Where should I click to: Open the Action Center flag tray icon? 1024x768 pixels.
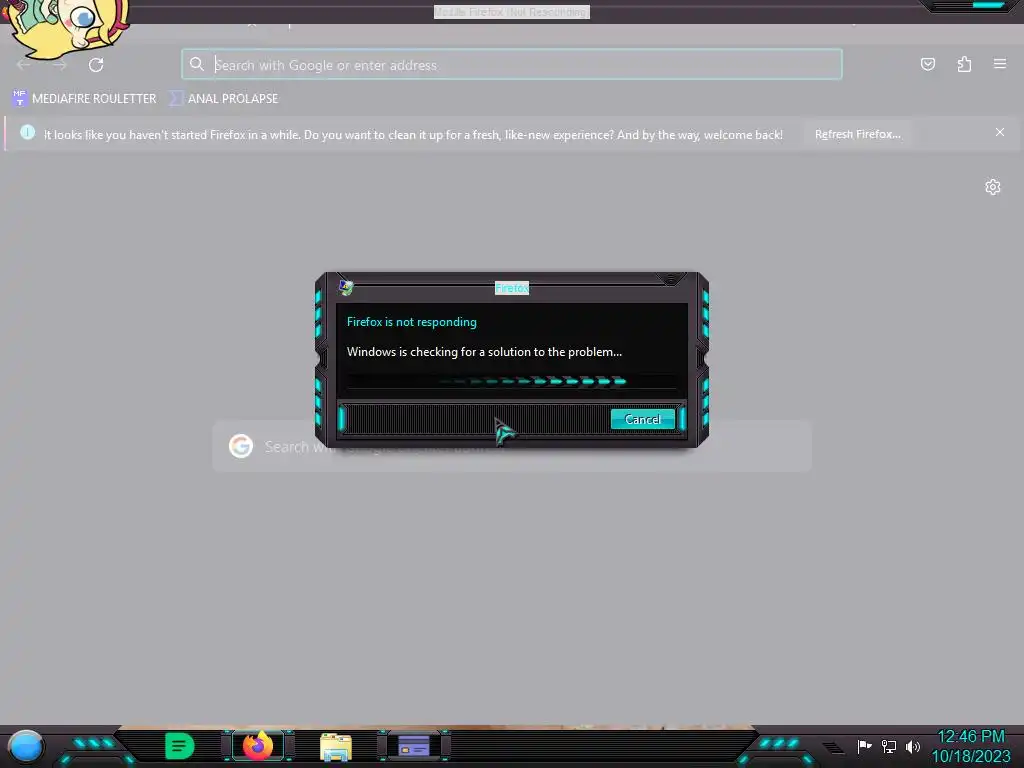click(864, 746)
